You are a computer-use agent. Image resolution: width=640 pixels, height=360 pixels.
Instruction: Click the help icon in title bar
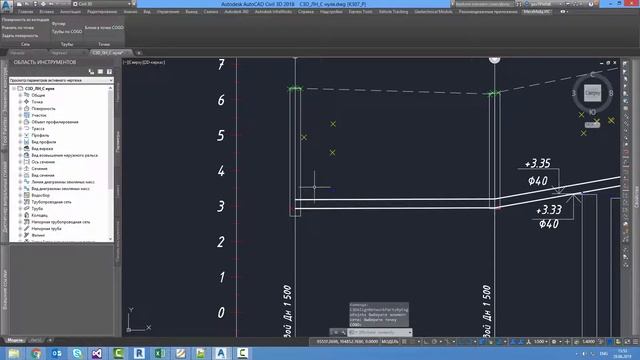tap(591, 4)
